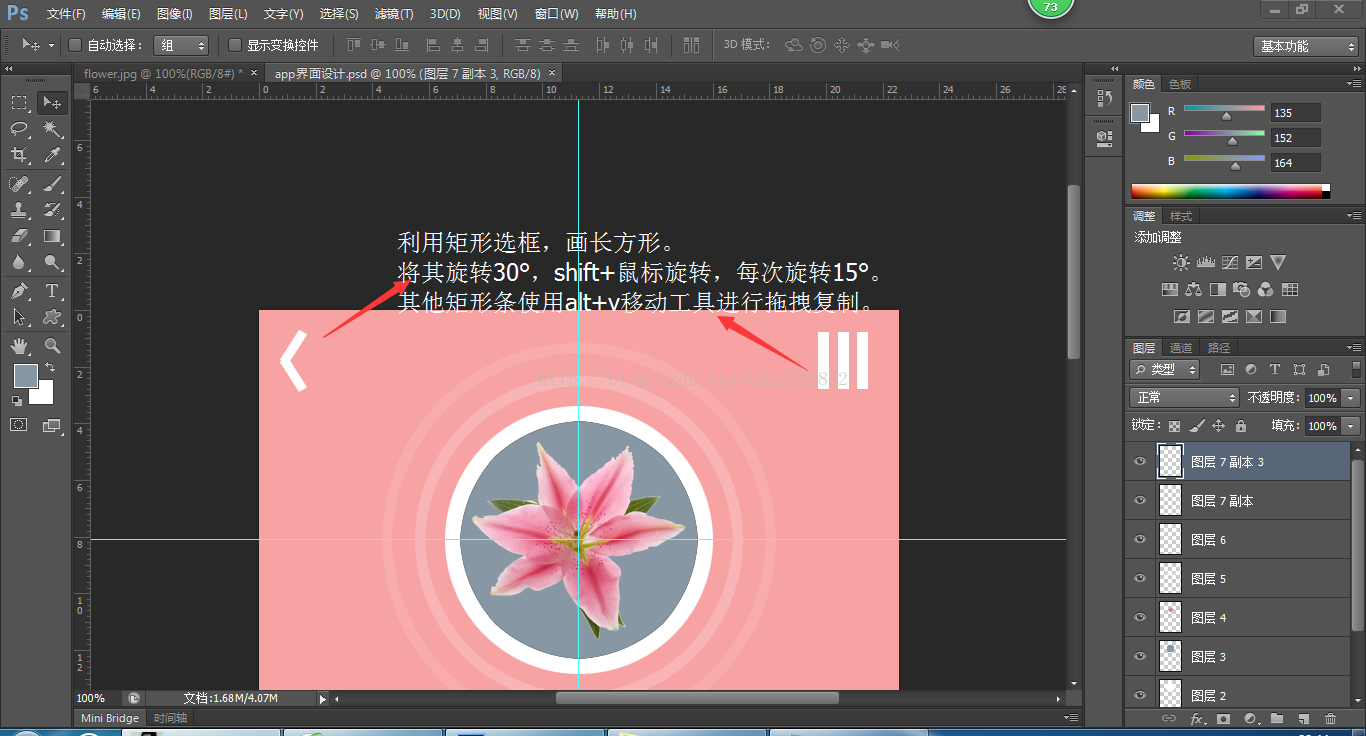Open the 图层(L) menu
The image size is (1366, 736).
click(228, 14)
